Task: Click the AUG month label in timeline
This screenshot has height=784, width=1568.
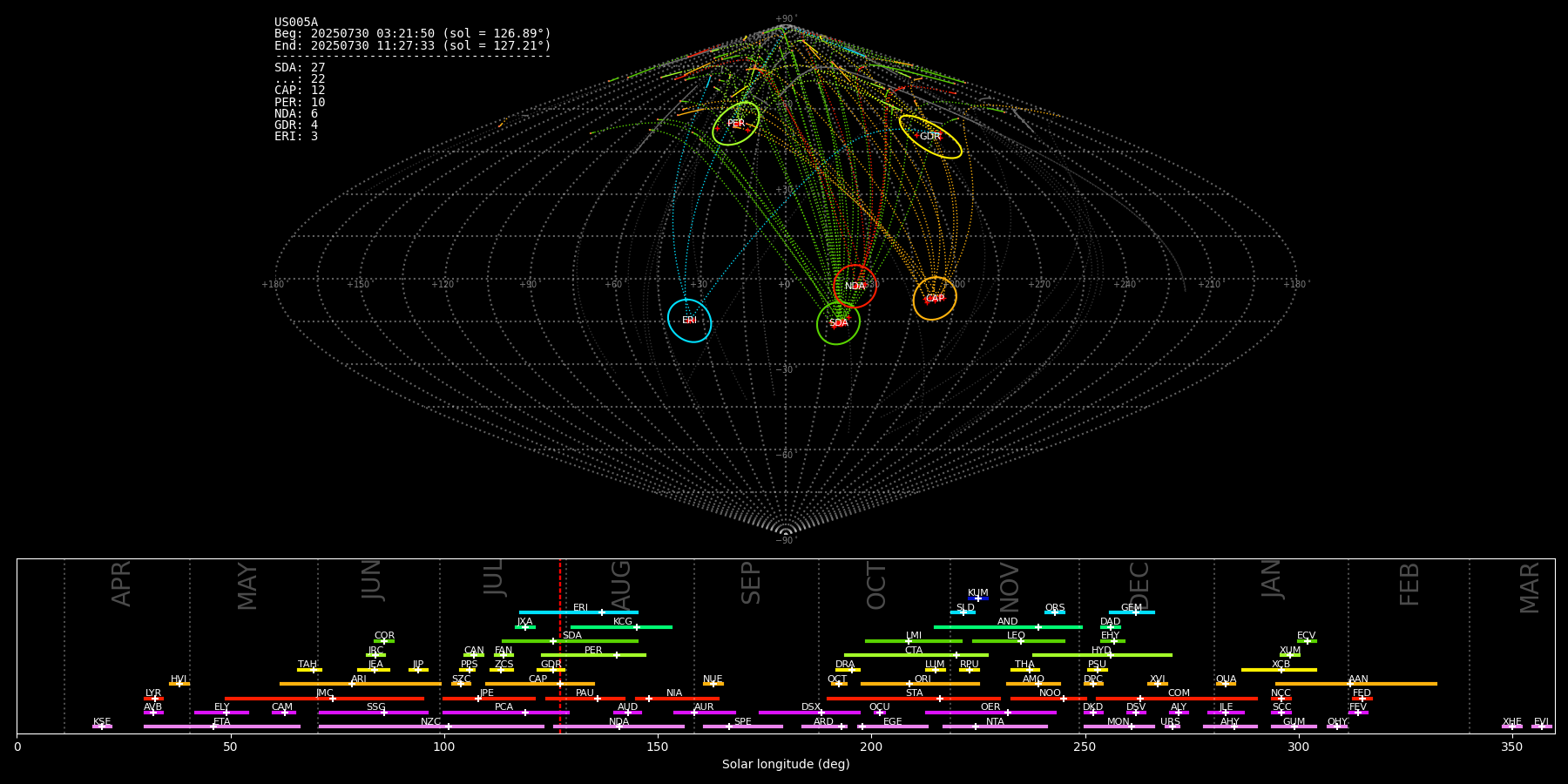Action: click(x=621, y=585)
